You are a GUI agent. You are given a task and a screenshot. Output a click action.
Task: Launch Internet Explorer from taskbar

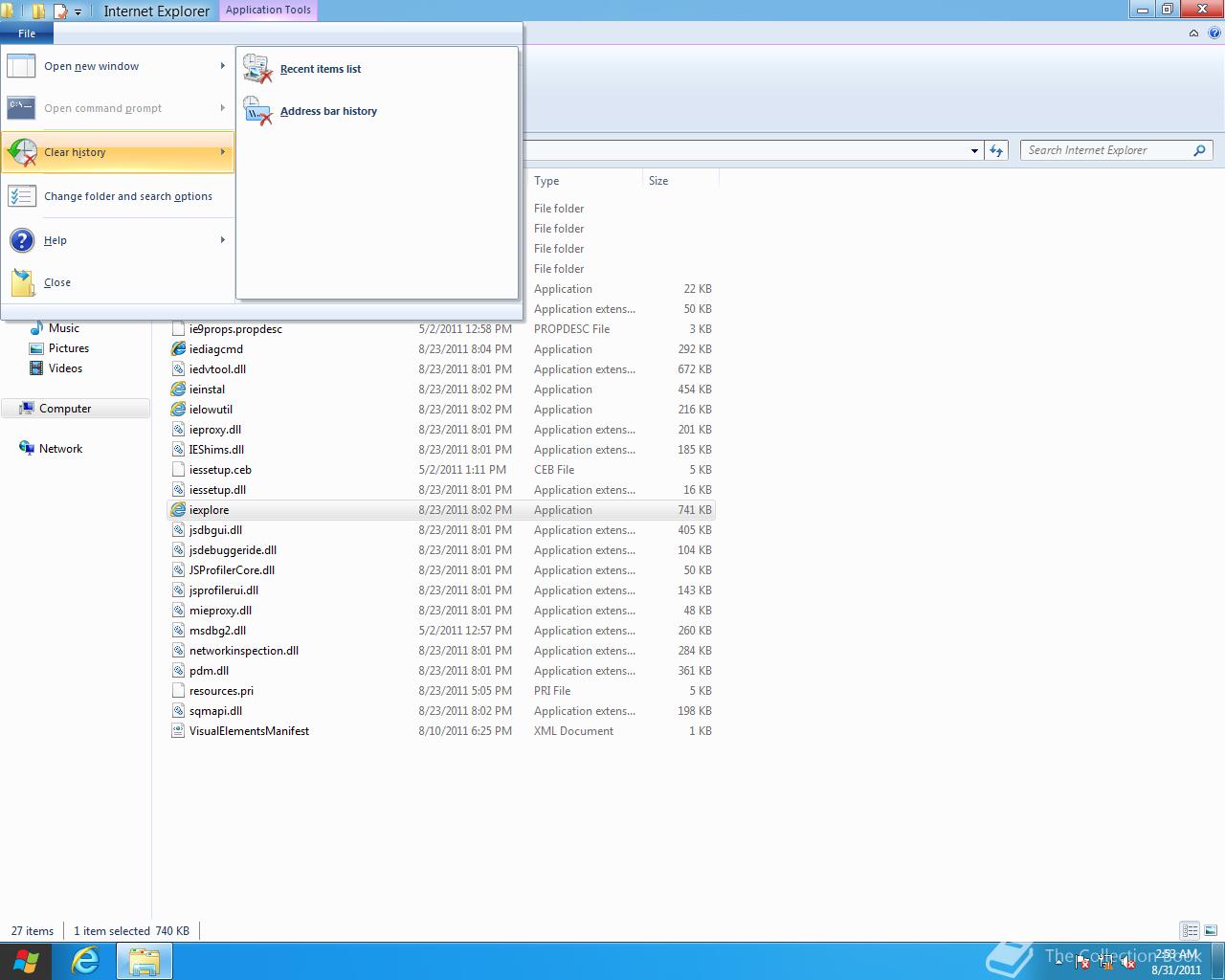coord(86,961)
